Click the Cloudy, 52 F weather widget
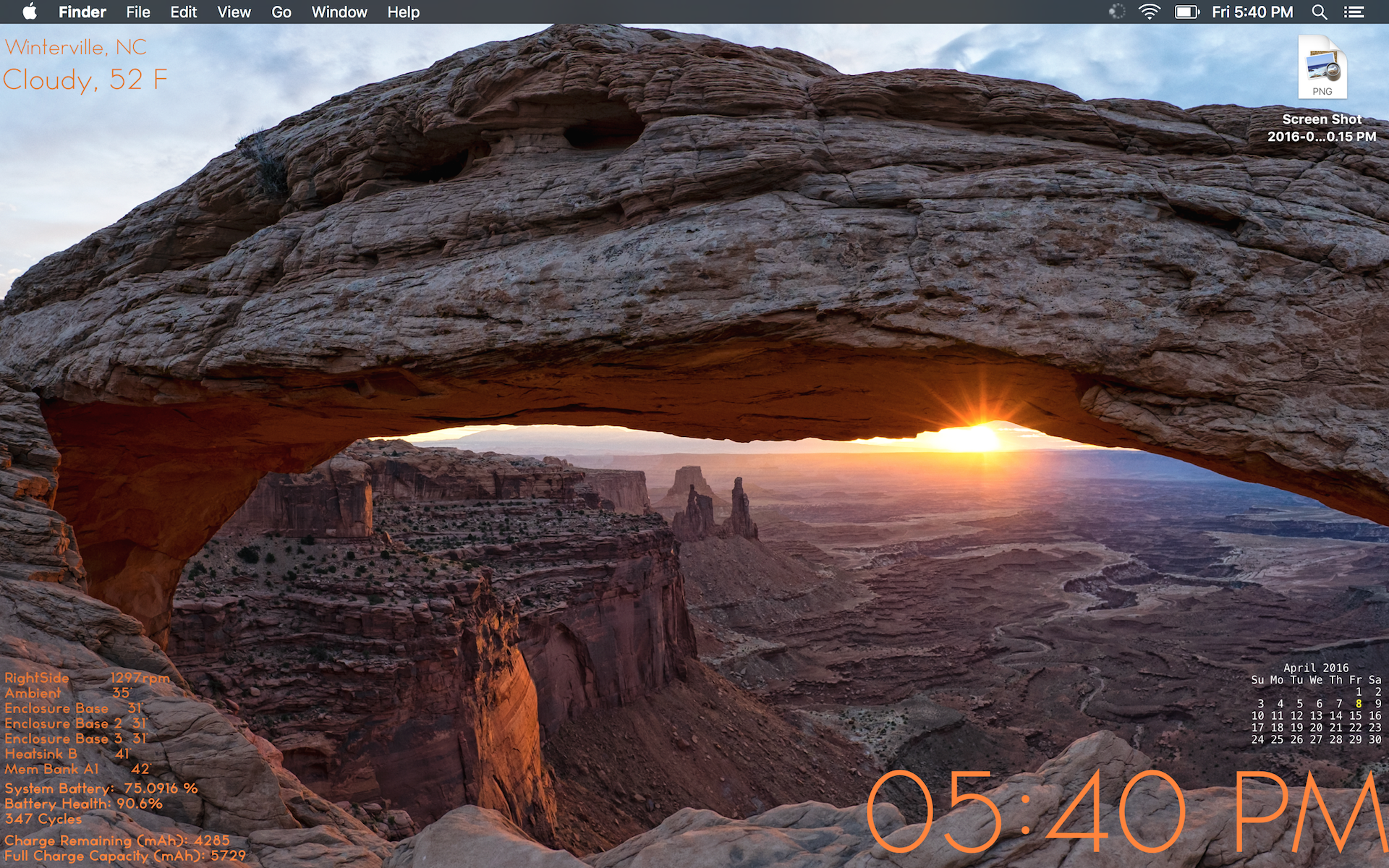The image size is (1389, 868). point(85,80)
